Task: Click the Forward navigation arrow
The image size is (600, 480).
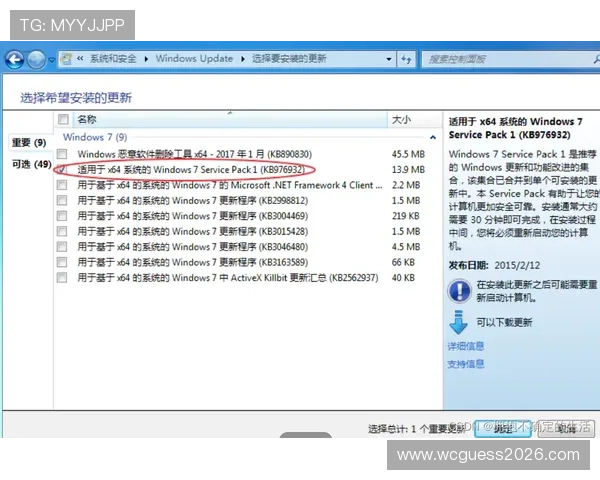Action: click(36, 59)
